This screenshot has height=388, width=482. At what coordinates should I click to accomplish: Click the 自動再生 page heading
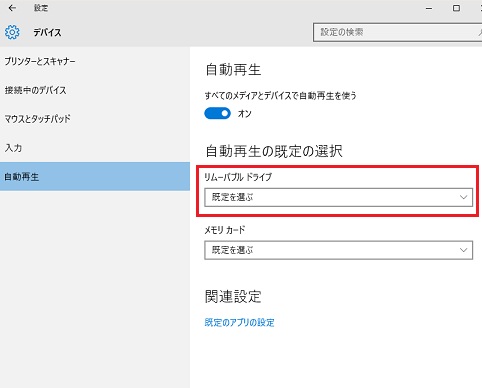click(233, 70)
